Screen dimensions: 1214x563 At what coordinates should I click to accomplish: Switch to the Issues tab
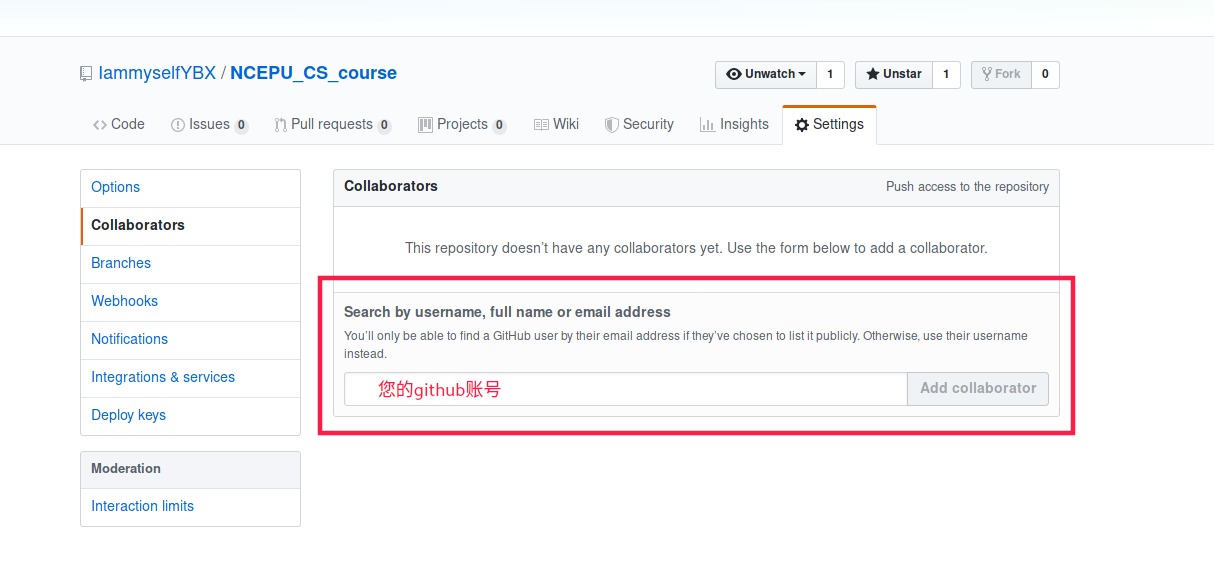coord(209,125)
